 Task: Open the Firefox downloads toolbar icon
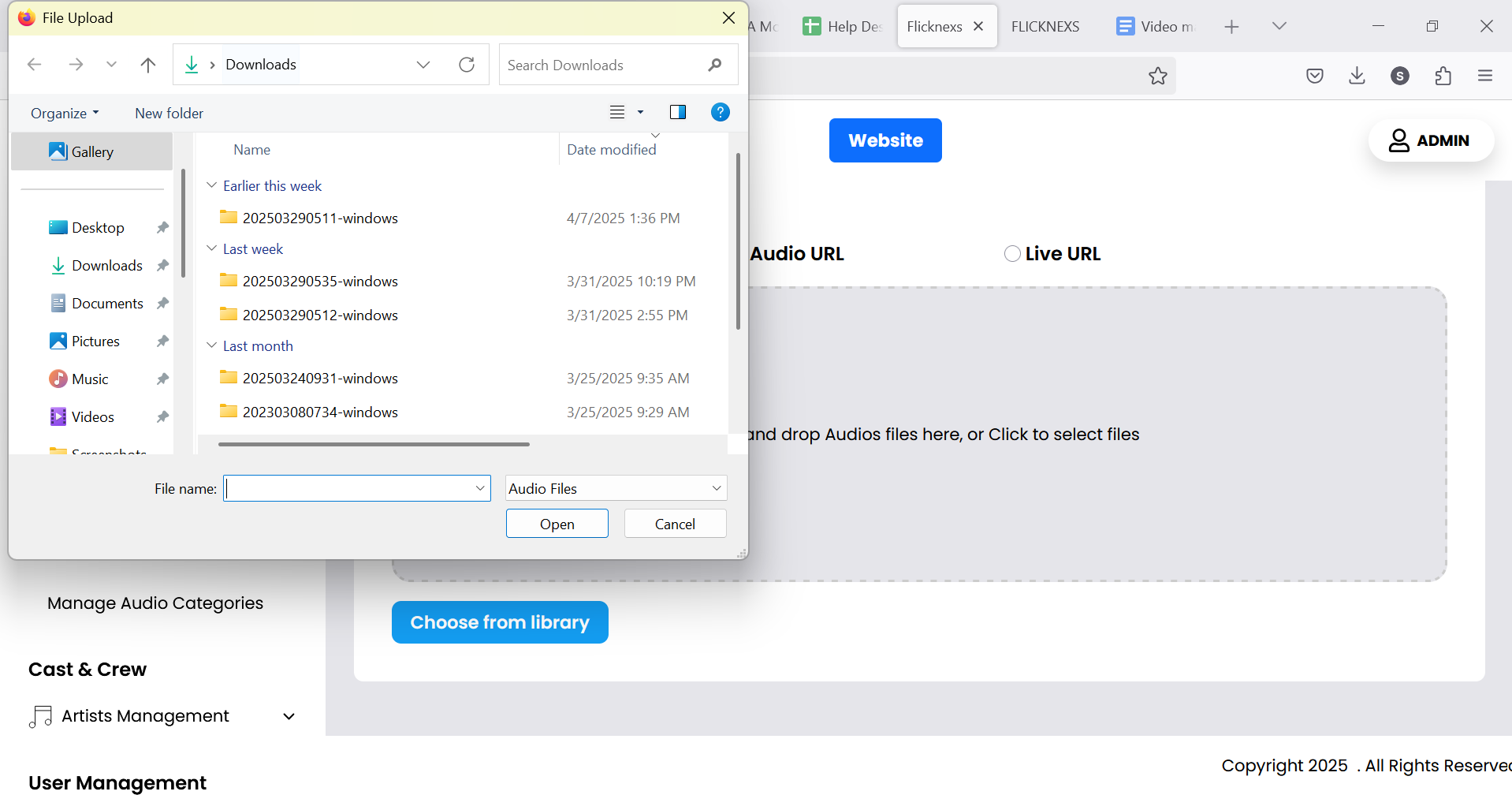1357,76
